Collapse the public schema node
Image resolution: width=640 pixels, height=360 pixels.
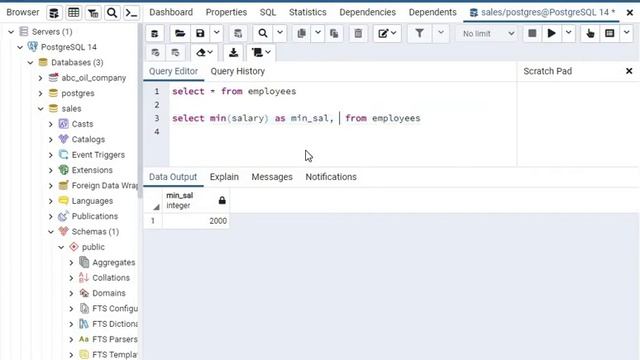tap(61, 247)
